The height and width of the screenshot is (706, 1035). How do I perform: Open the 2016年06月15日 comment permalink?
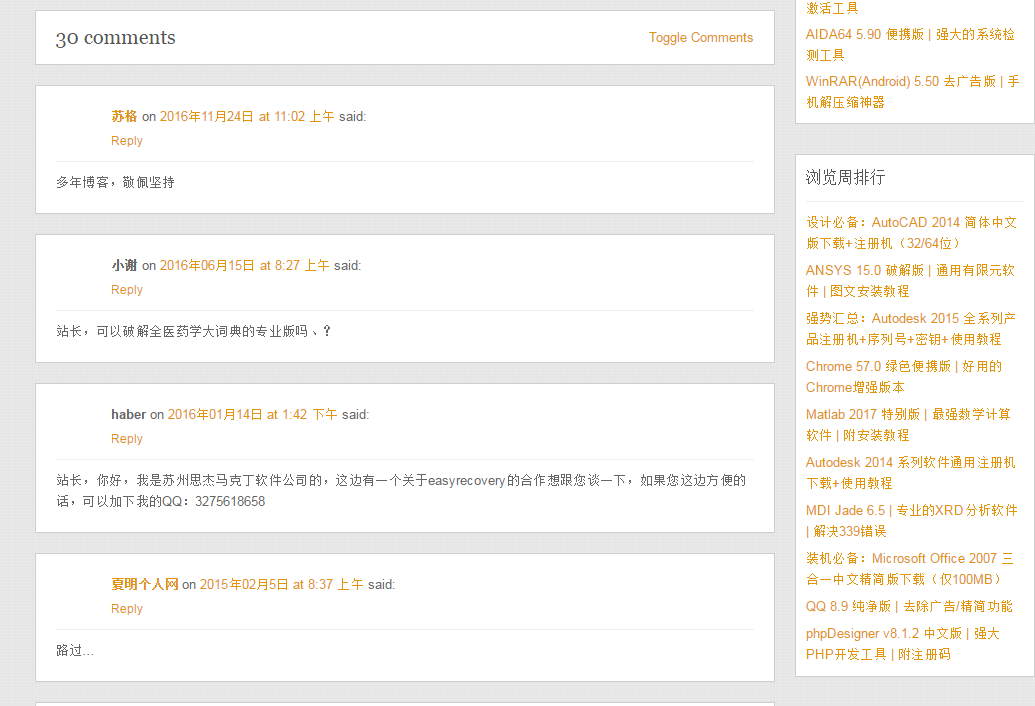pos(244,265)
